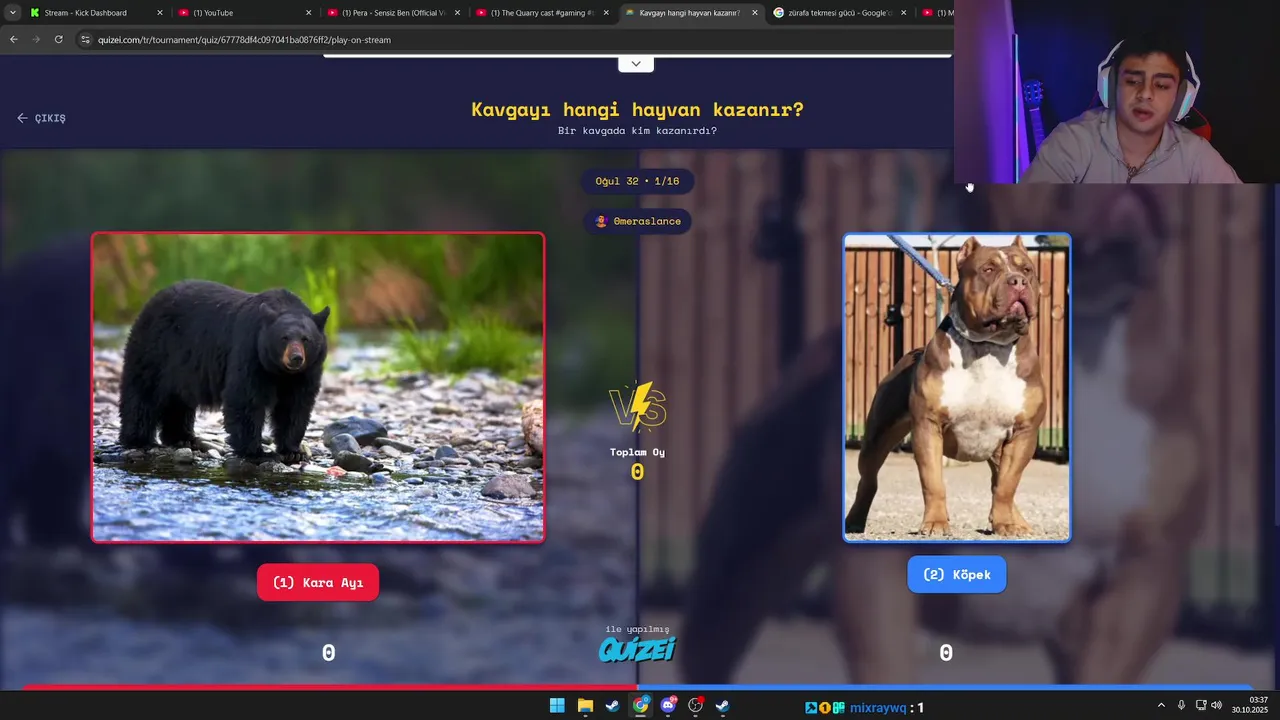Screen dimensions: 1280x720
Task: Click the VS lightning emblem
Action: [637, 406]
